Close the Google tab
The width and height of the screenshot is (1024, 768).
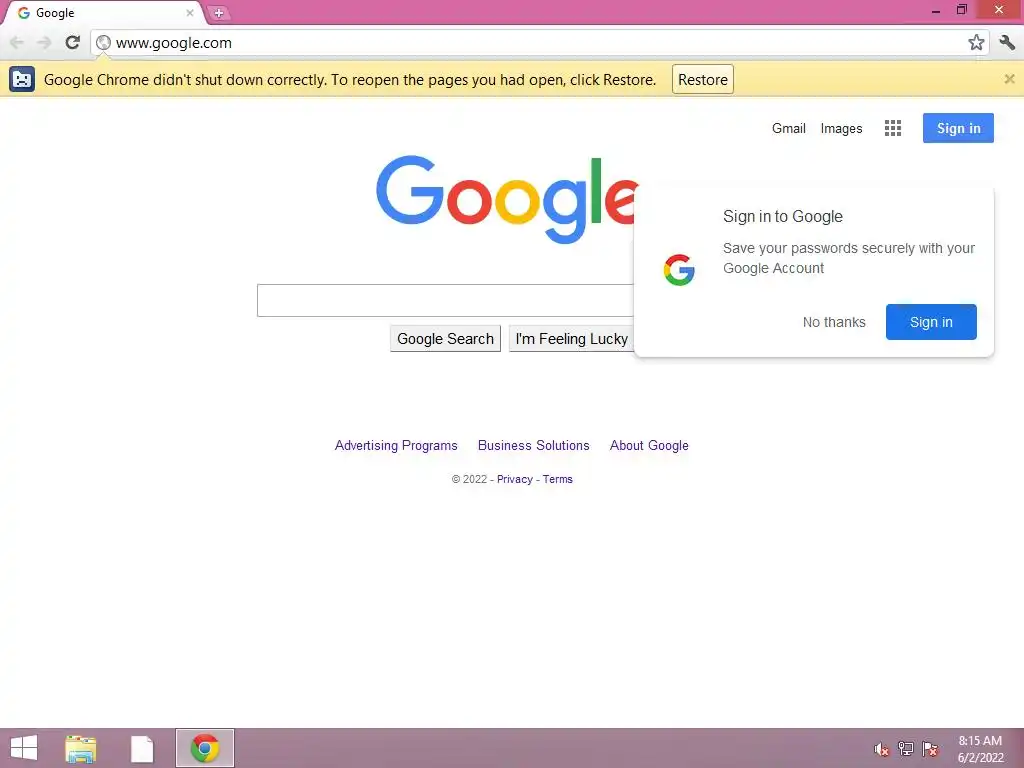point(190,12)
